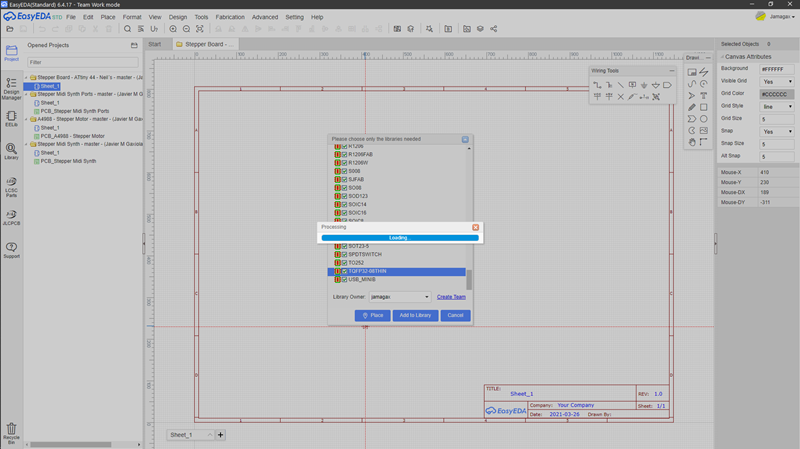Select the Net Port pentagon icon
Screen dimensions: 800x449
click(667, 85)
